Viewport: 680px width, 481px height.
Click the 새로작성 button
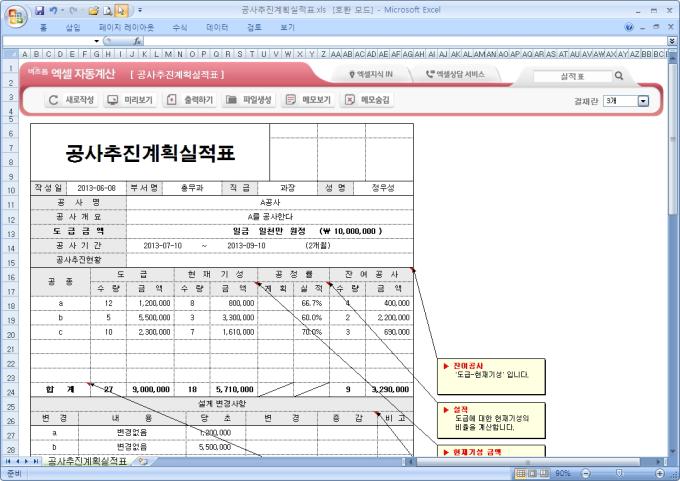coord(72,100)
